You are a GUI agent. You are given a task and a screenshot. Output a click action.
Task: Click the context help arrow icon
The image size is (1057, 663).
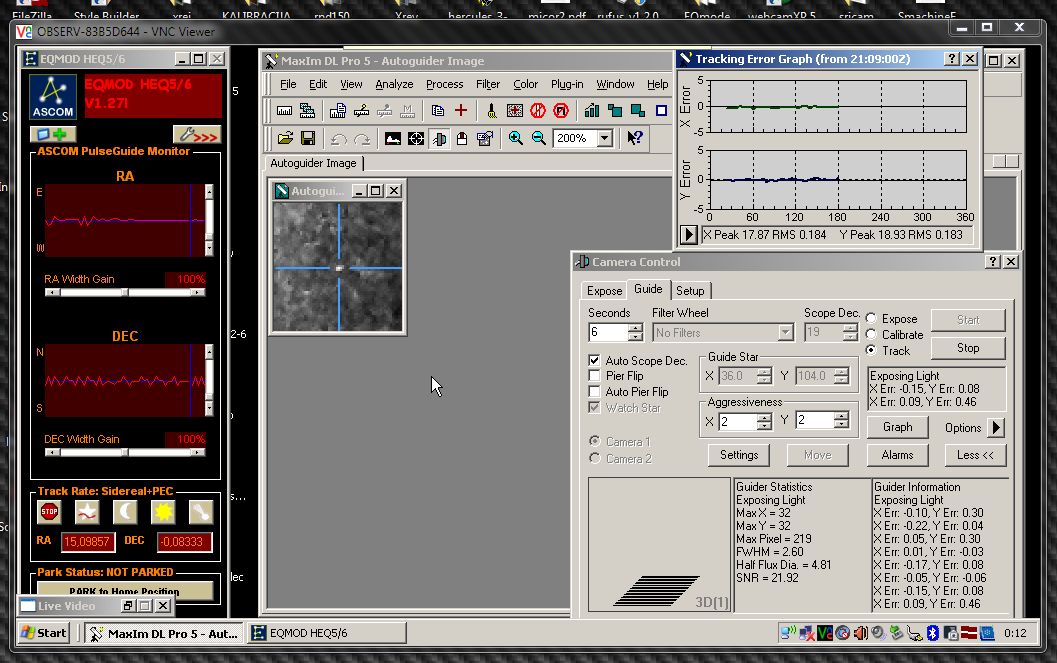[634, 138]
